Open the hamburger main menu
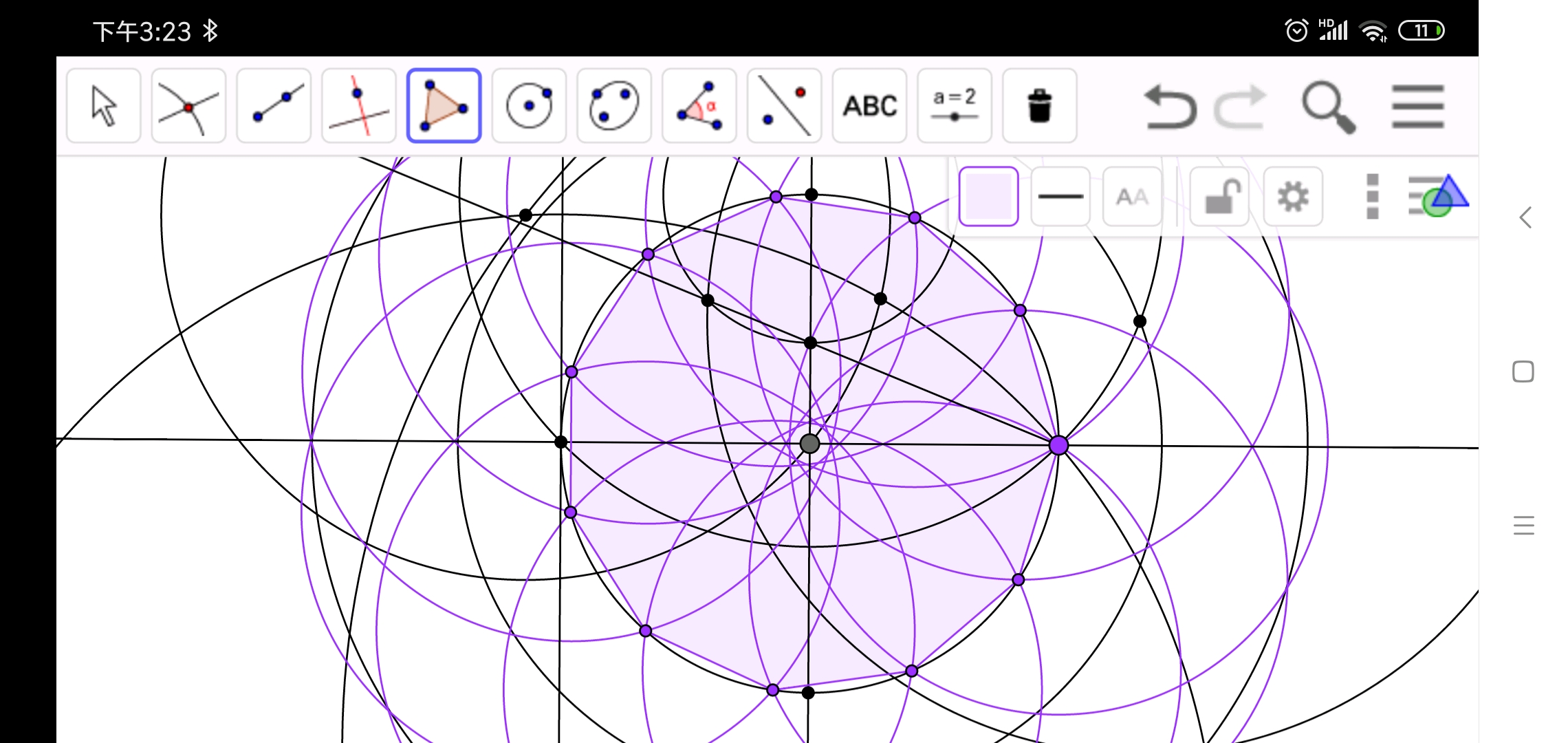 tap(1418, 107)
